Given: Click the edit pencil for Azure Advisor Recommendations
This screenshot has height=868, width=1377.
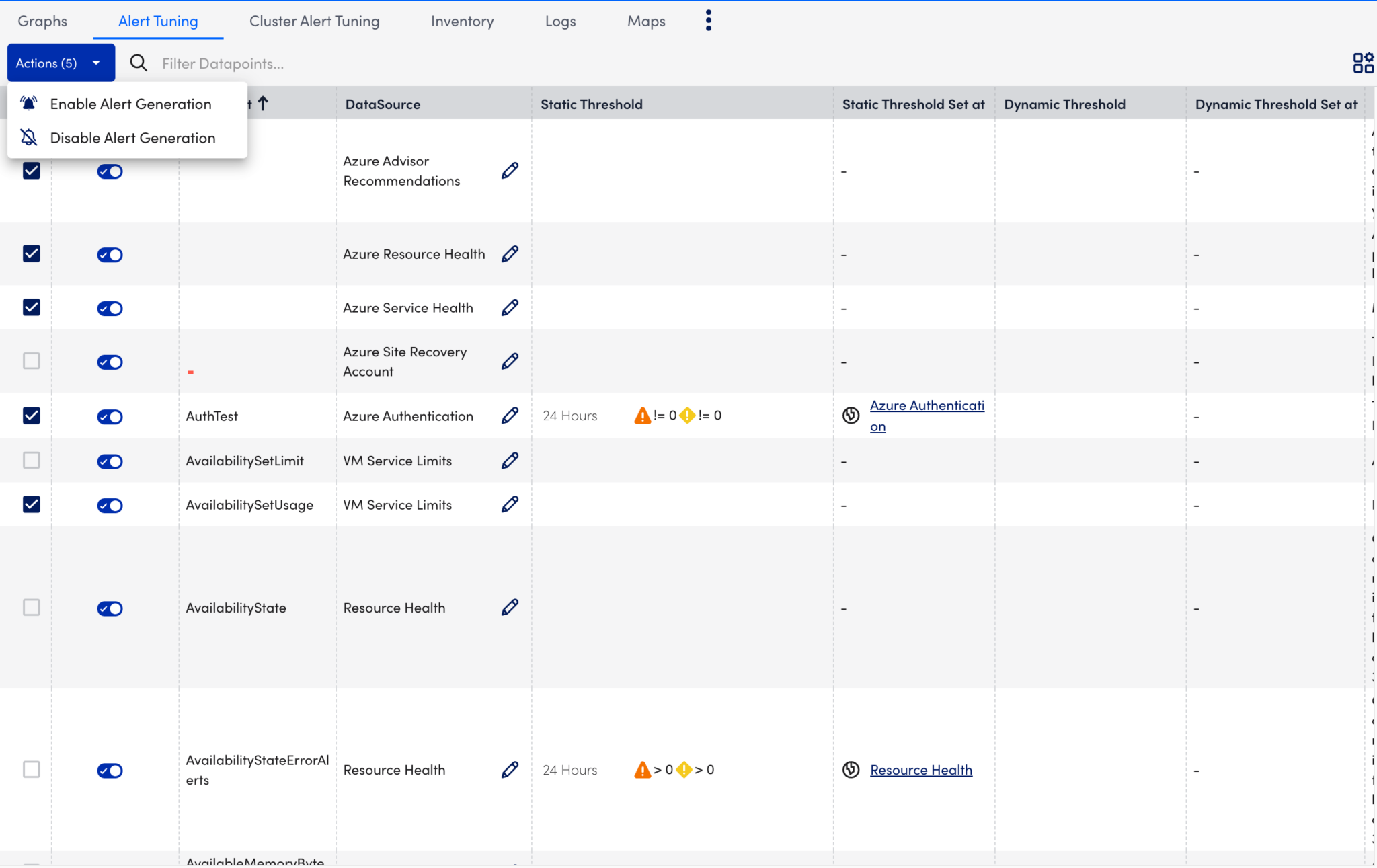Looking at the screenshot, I should [510, 170].
